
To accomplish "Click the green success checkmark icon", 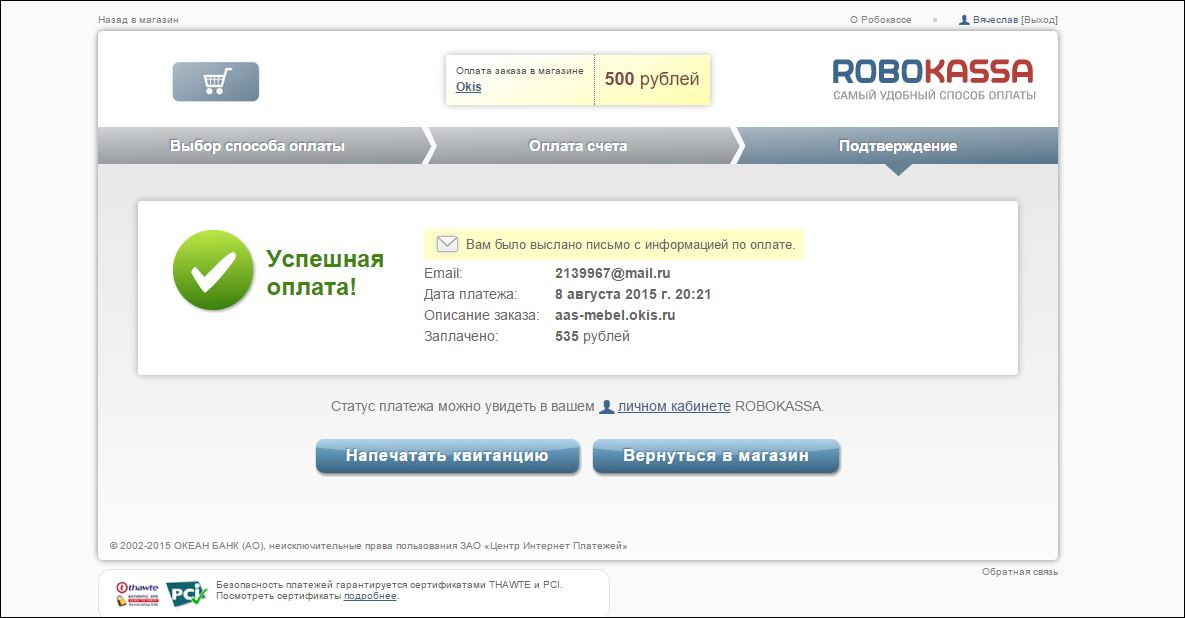I will [x=213, y=270].
